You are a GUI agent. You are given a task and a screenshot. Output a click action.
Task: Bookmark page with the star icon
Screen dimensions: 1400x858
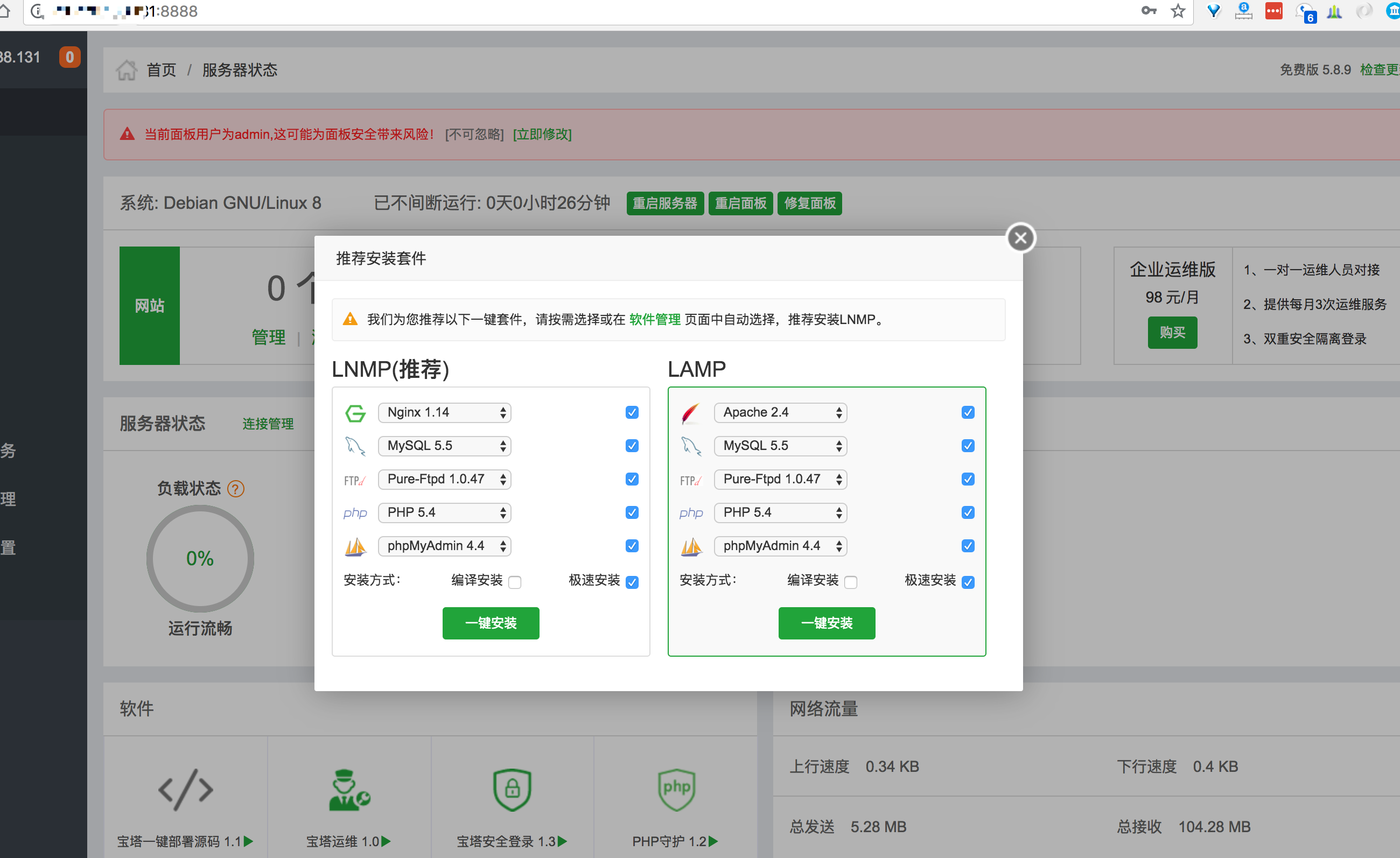click(x=1178, y=11)
